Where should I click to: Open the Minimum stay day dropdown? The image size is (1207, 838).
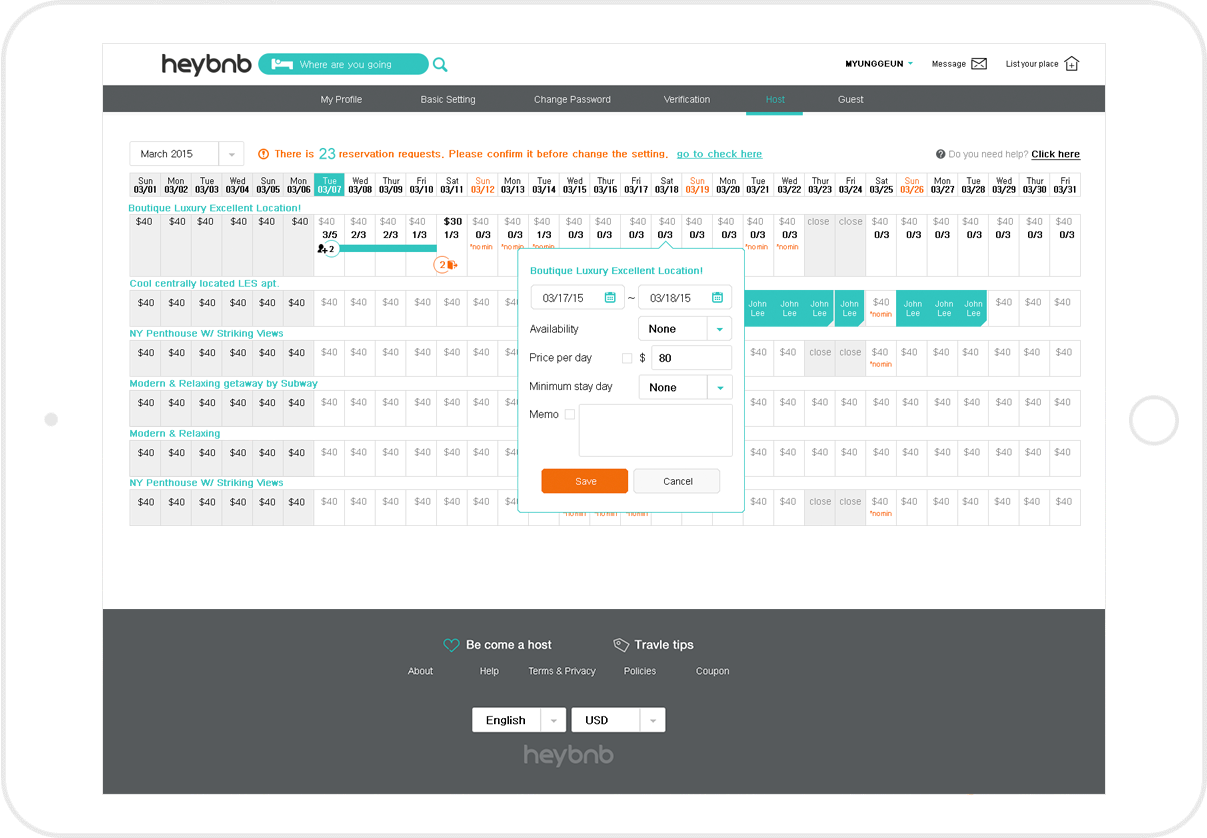719,388
